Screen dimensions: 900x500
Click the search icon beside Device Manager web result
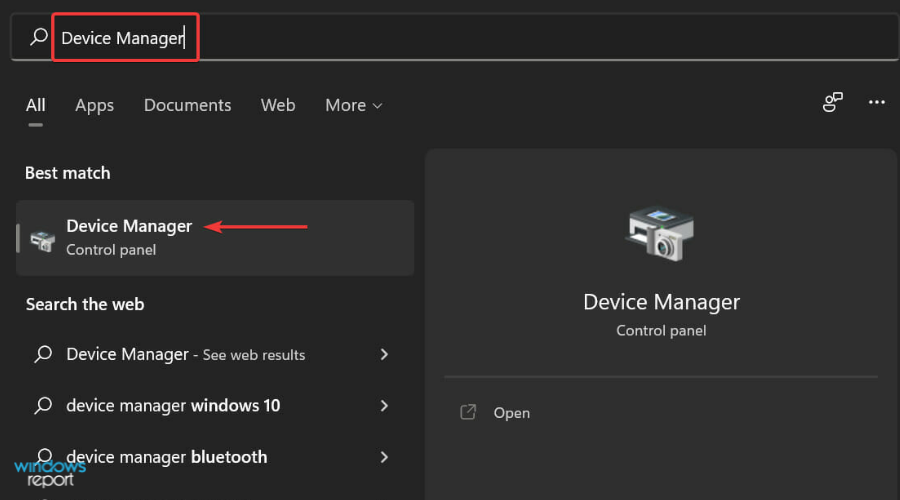pos(43,354)
